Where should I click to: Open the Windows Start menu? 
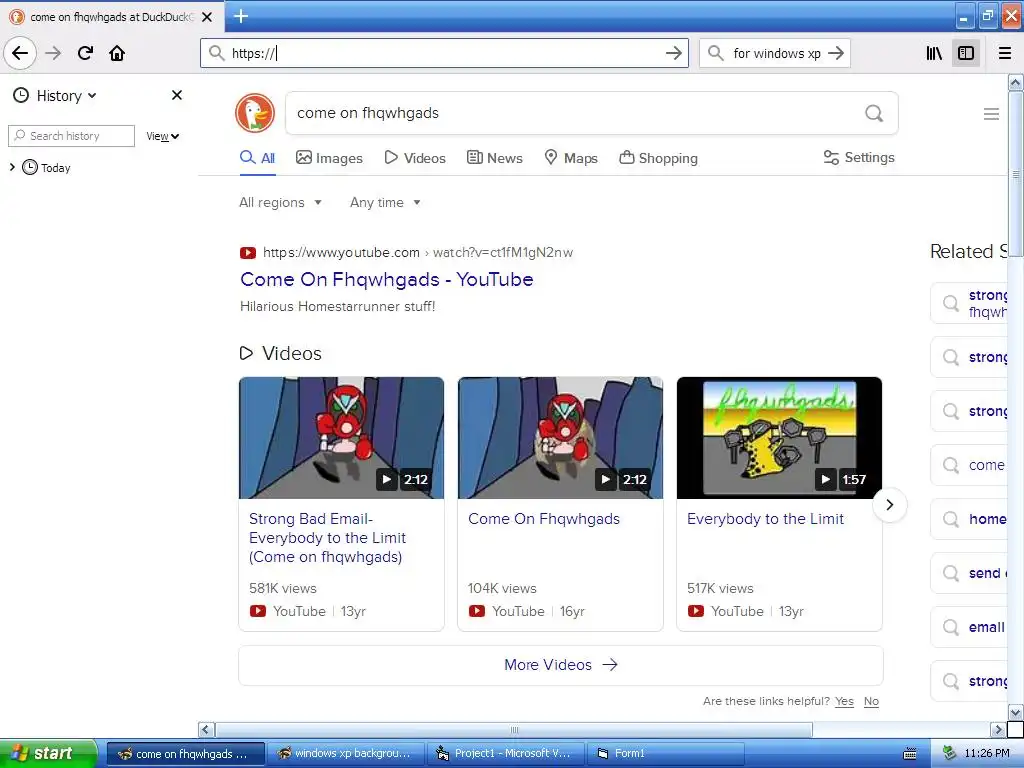[x=47, y=753]
